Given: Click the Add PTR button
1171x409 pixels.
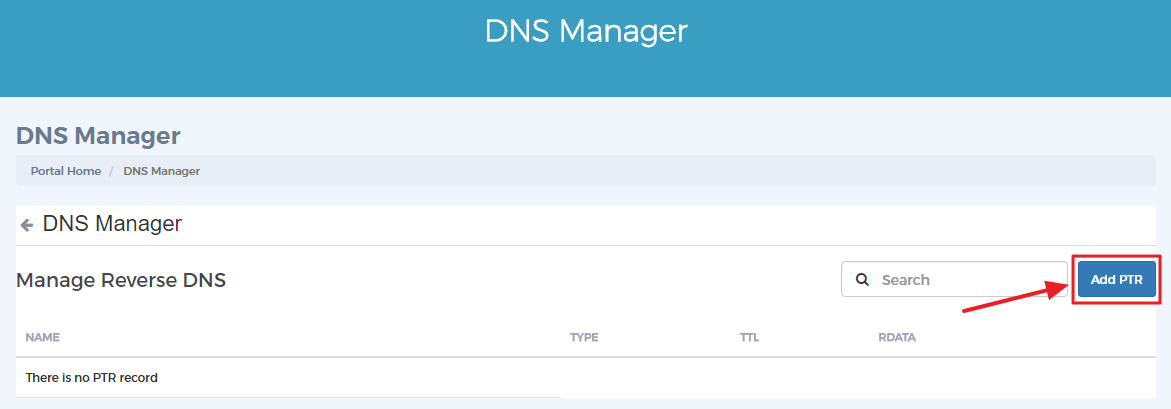Looking at the screenshot, I should (x=1116, y=280).
